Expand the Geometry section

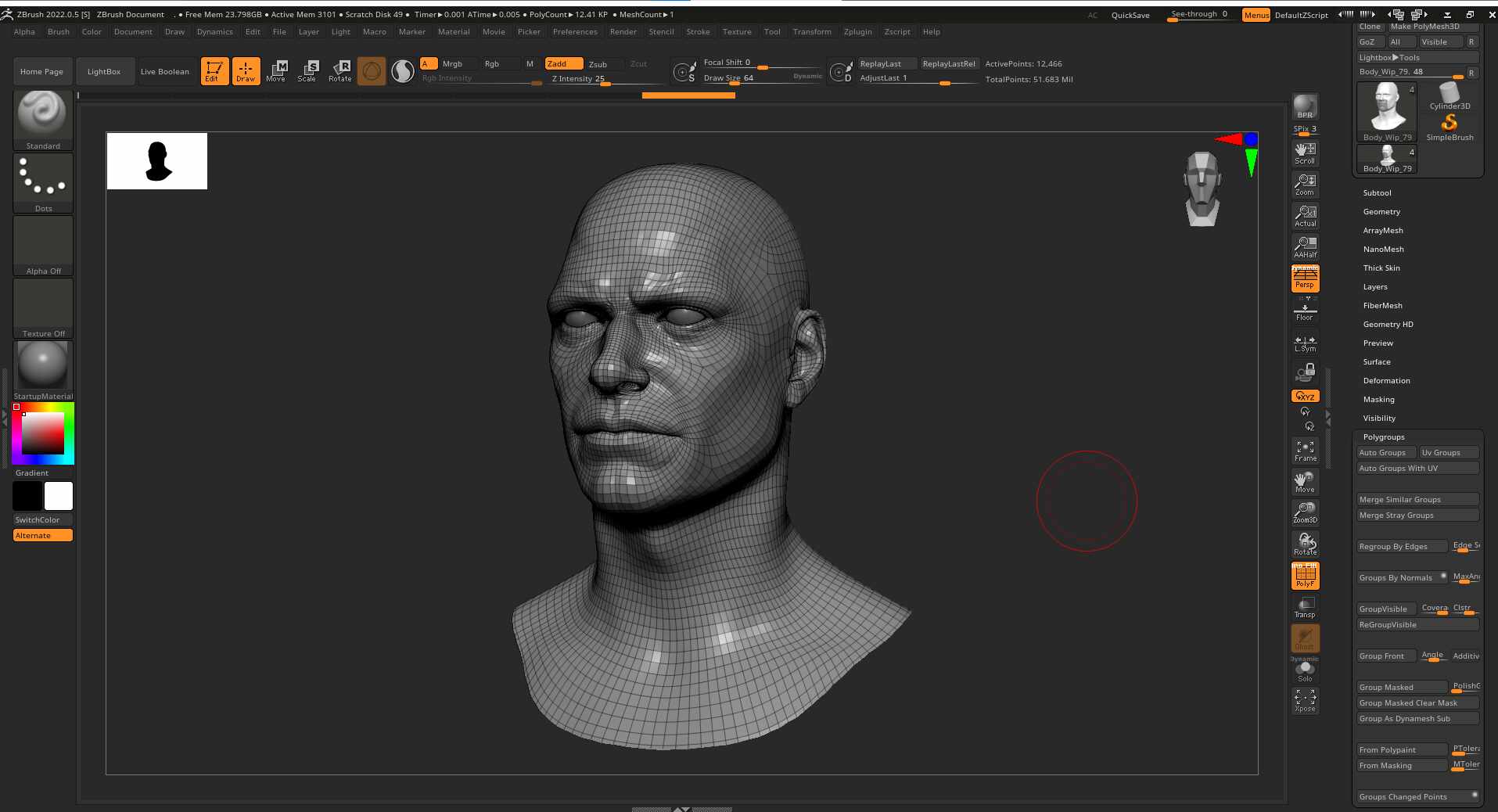coord(1381,212)
